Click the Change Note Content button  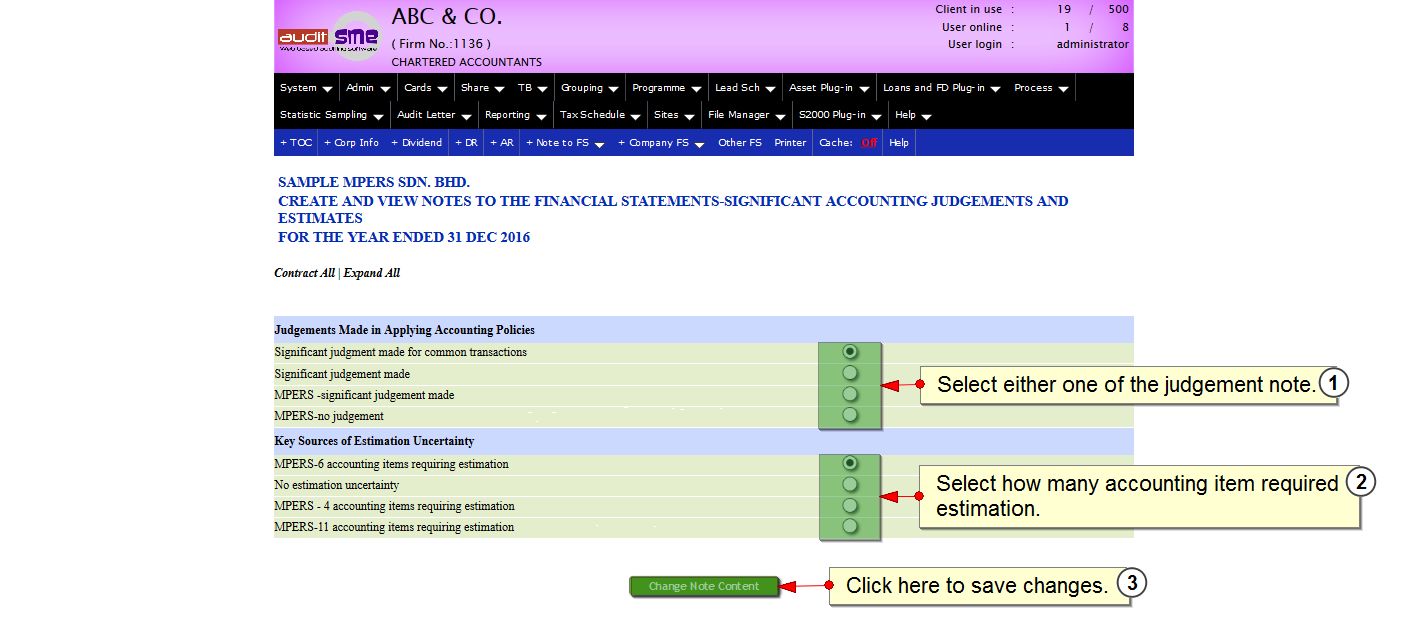[704, 587]
